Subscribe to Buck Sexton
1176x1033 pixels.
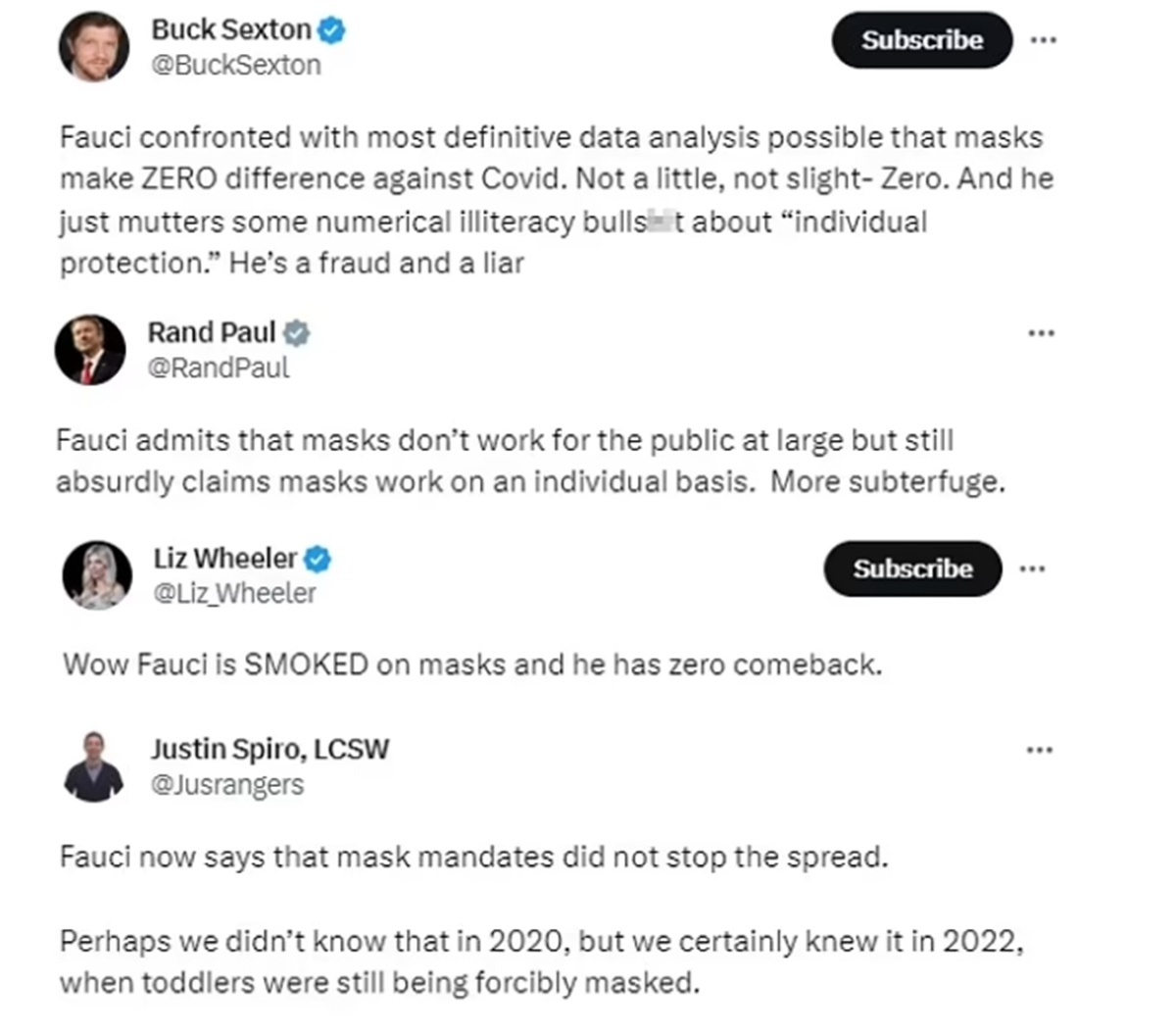pos(921,40)
